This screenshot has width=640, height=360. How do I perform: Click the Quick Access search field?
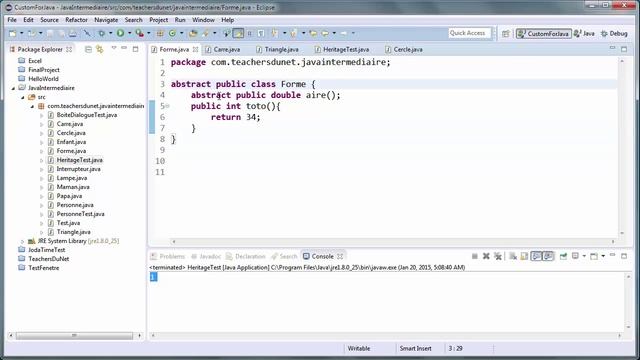coord(469,33)
